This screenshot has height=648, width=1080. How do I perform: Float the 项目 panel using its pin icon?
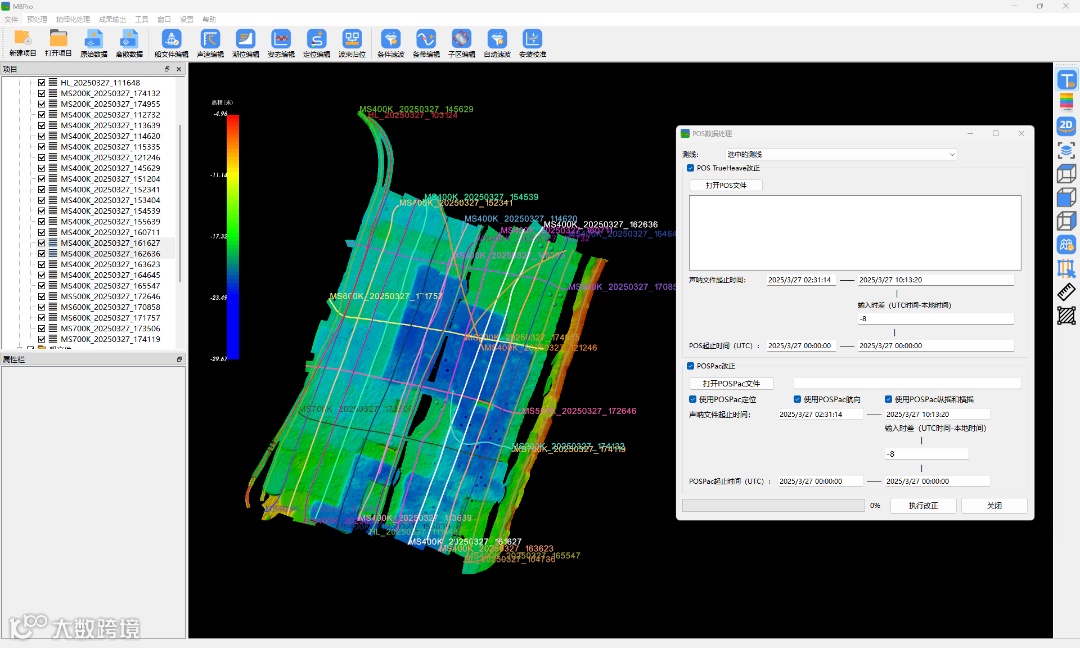pyautogui.click(x=167, y=69)
